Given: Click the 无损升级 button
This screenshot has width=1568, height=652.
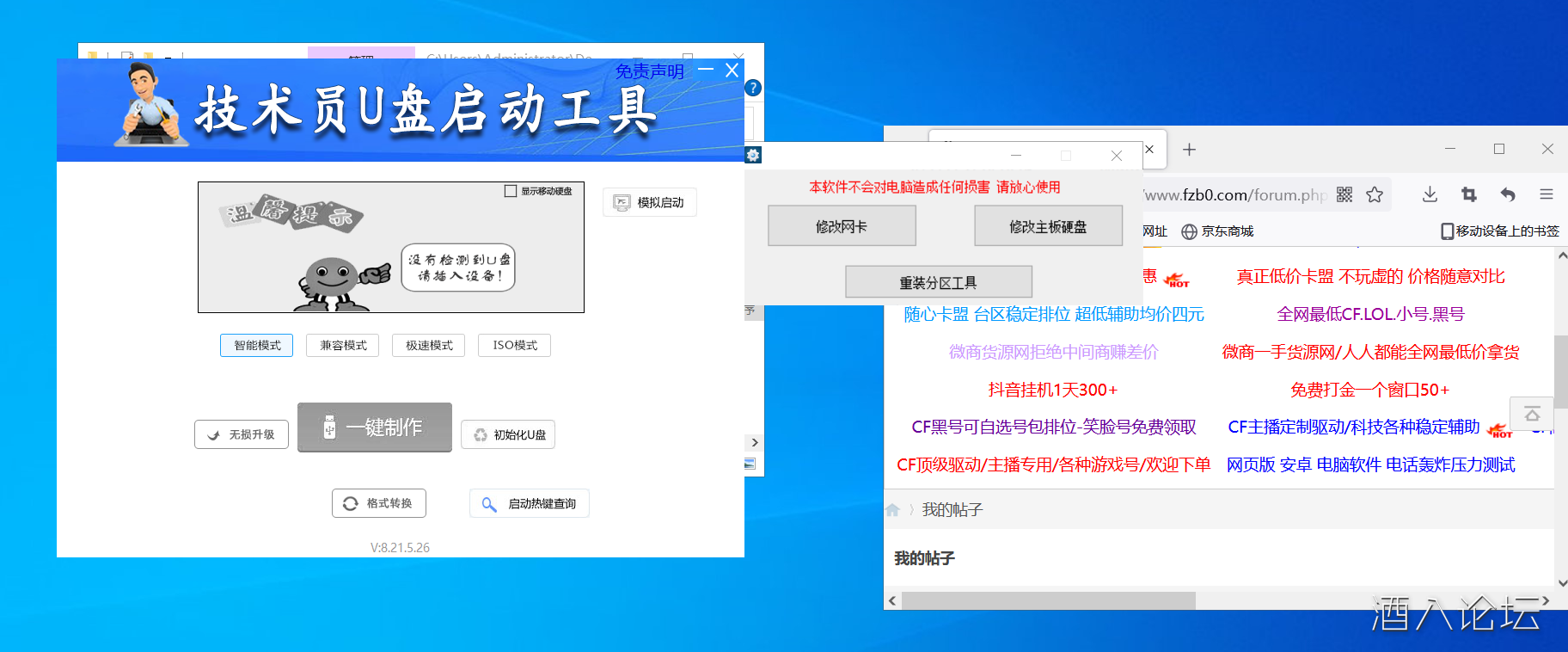Looking at the screenshot, I should coord(242,434).
